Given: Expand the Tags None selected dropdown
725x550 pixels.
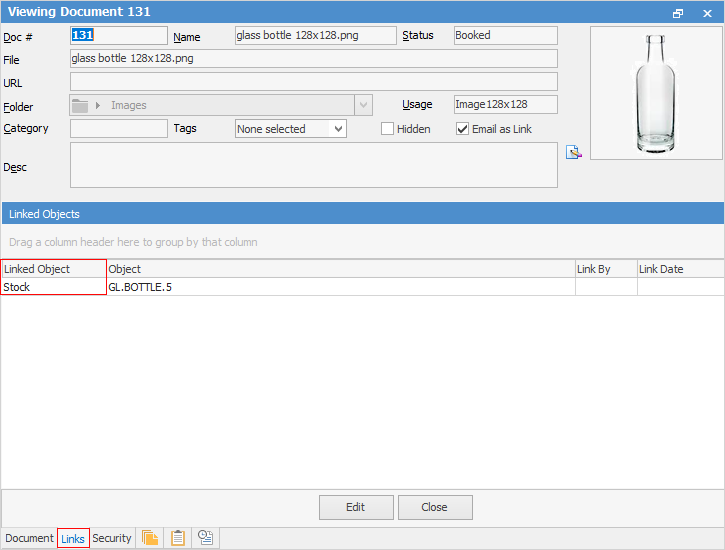Looking at the screenshot, I should [338, 129].
